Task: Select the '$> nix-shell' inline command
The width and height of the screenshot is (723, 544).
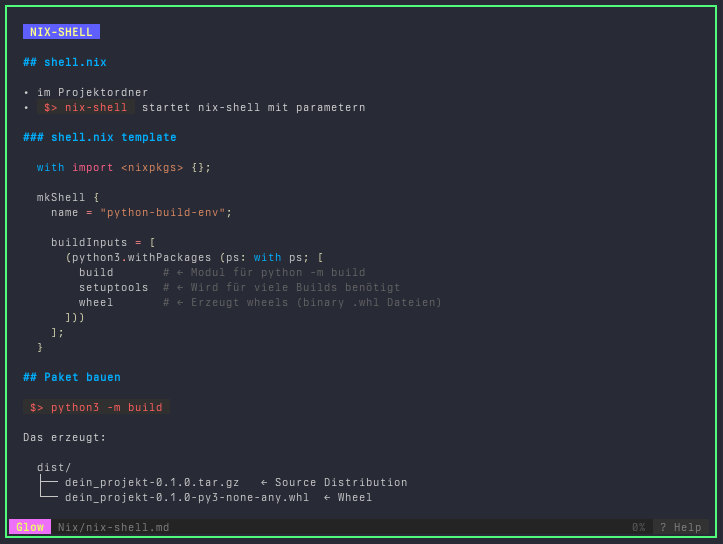Action: click(85, 108)
